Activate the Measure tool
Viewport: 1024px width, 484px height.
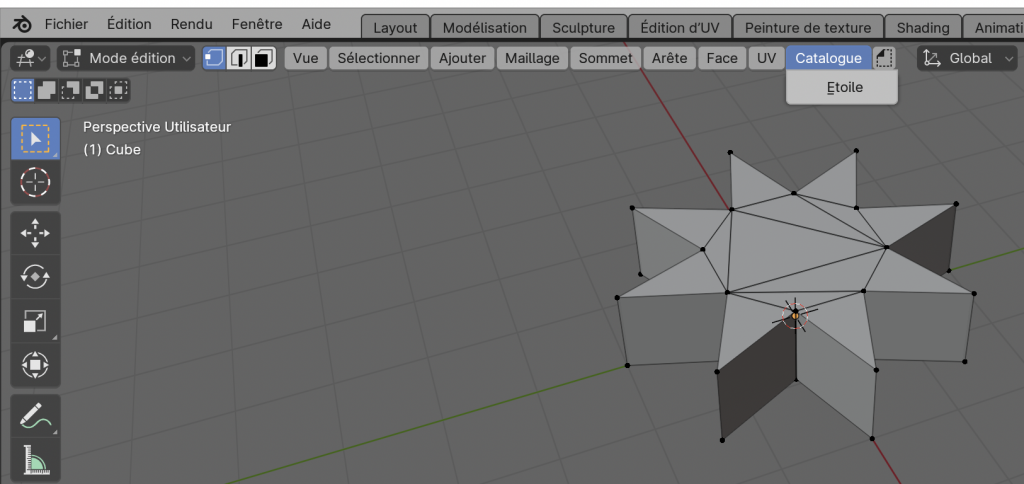35,459
